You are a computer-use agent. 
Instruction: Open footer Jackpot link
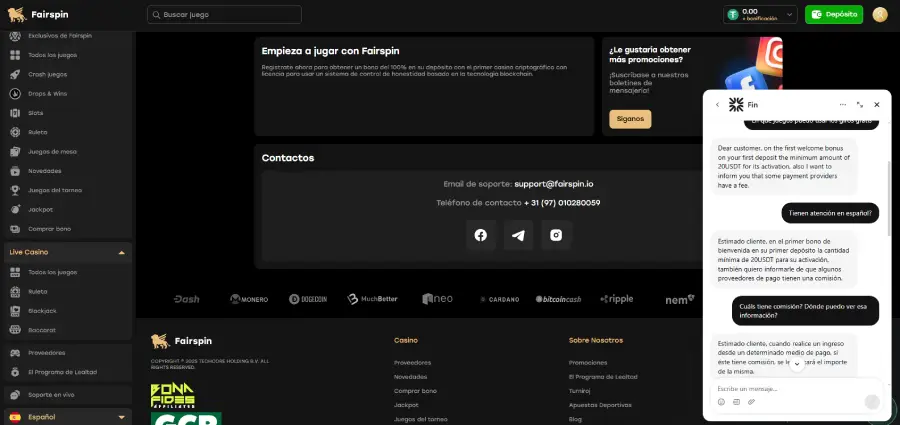pyautogui.click(x=406, y=405)
